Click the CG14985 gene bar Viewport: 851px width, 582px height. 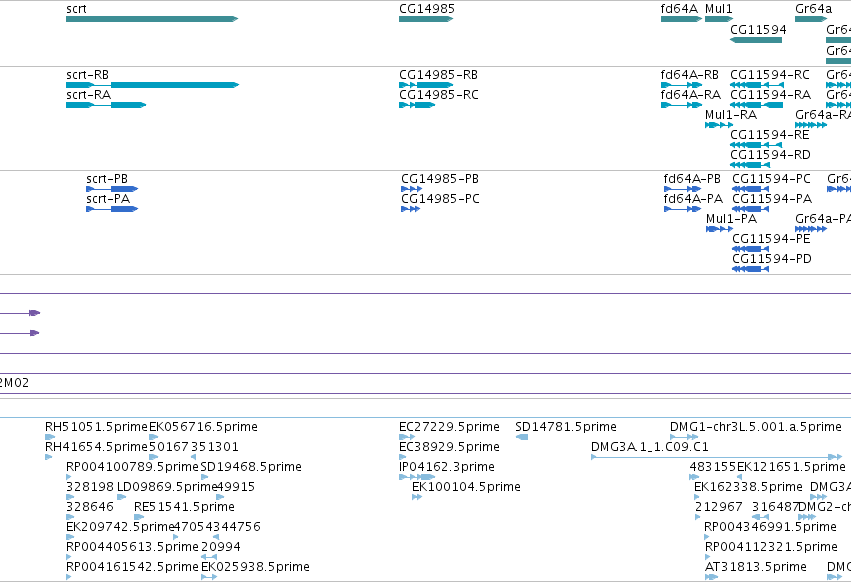pyautogui.click(x=426, y=19)
